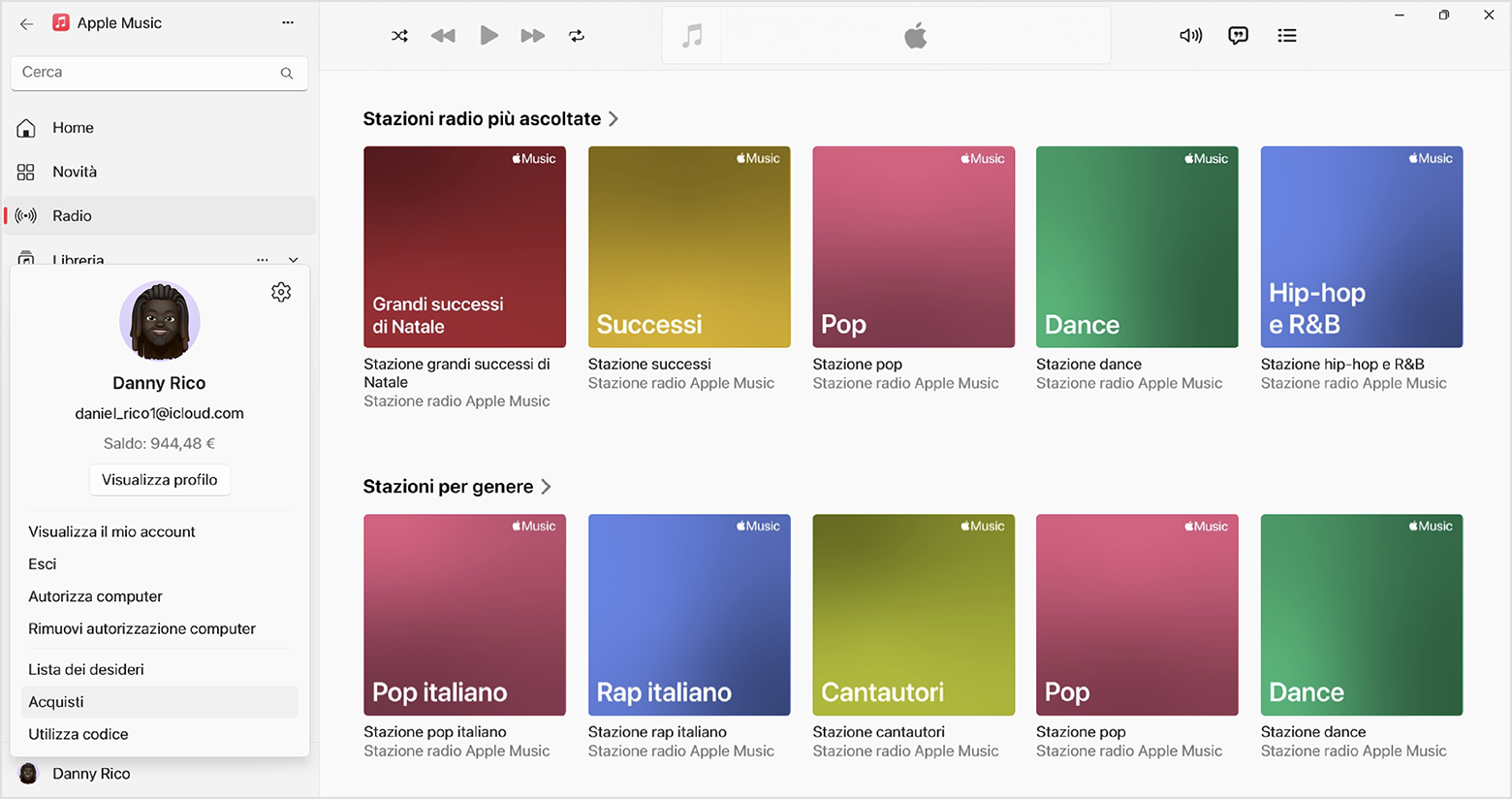Show the lyrics panel

(1238, 36)
